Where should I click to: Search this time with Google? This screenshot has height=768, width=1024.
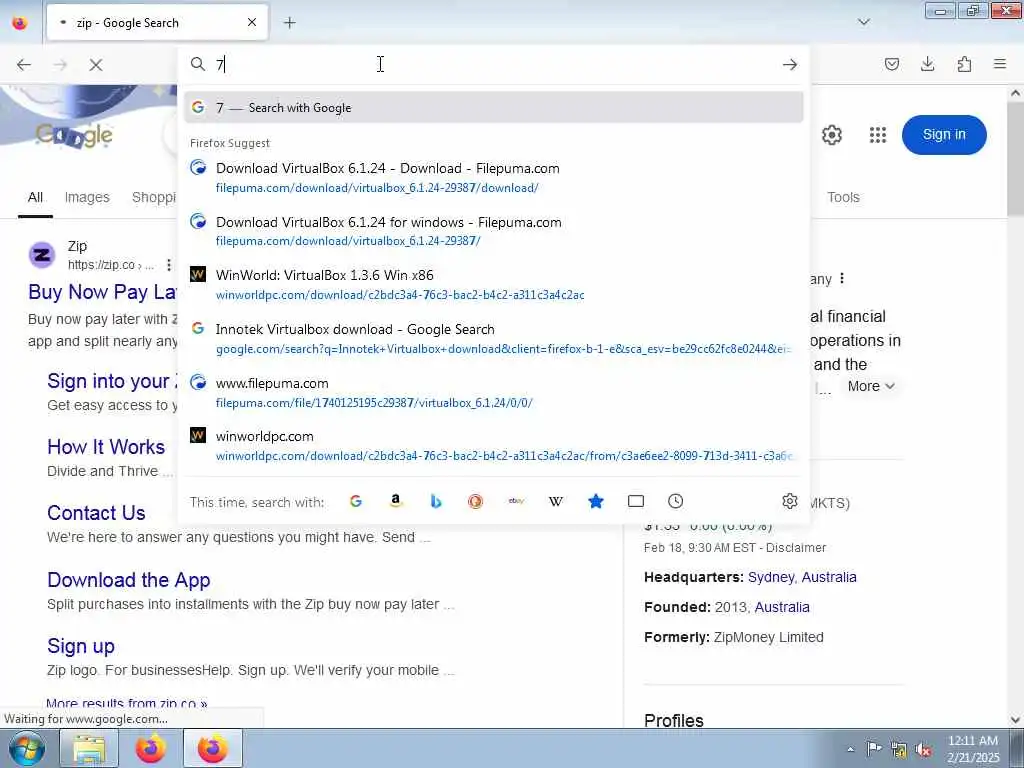(356, 501)
